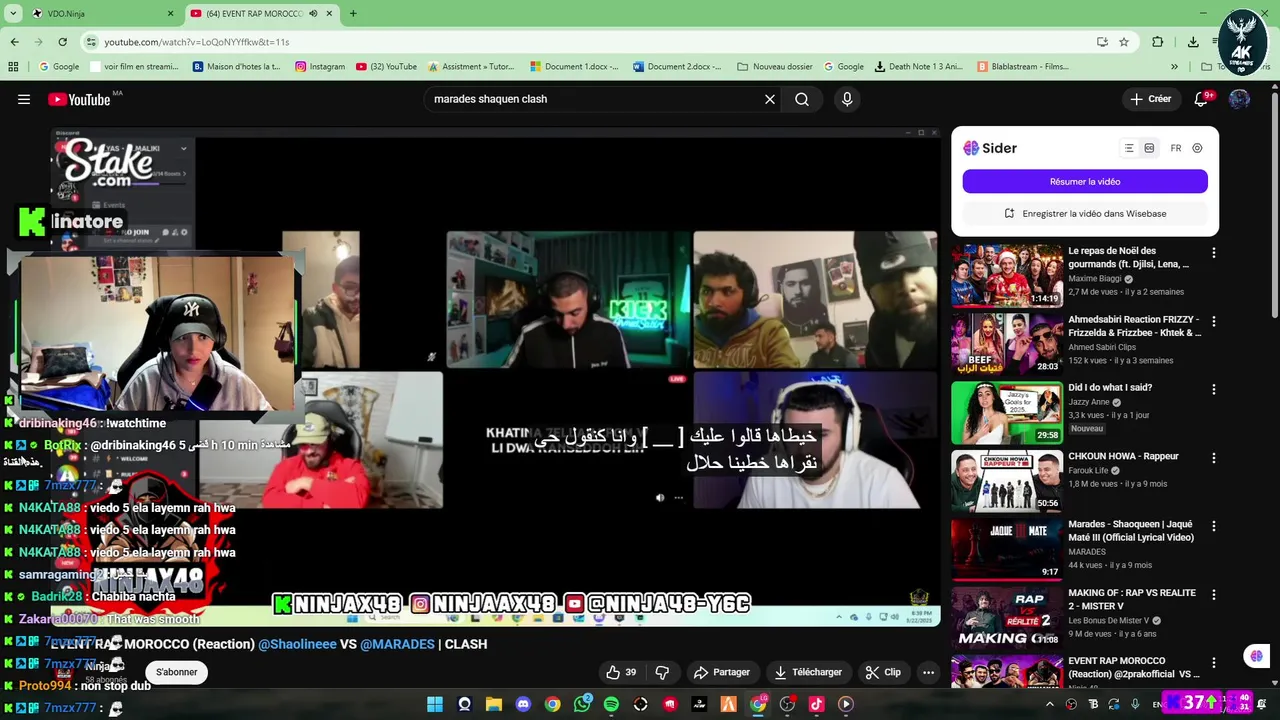Open the account avatar menu
This screenshot has height=720, width=1280.
point(1239,99)
